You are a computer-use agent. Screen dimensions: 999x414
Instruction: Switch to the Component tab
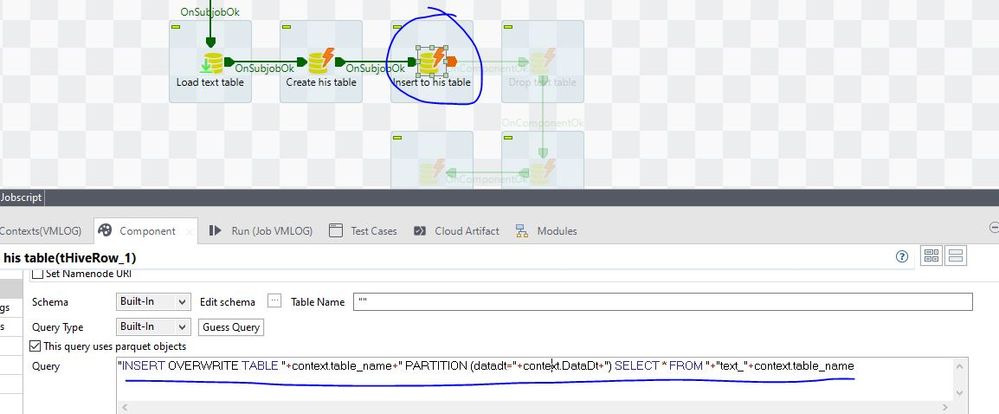tap(146, 231)
